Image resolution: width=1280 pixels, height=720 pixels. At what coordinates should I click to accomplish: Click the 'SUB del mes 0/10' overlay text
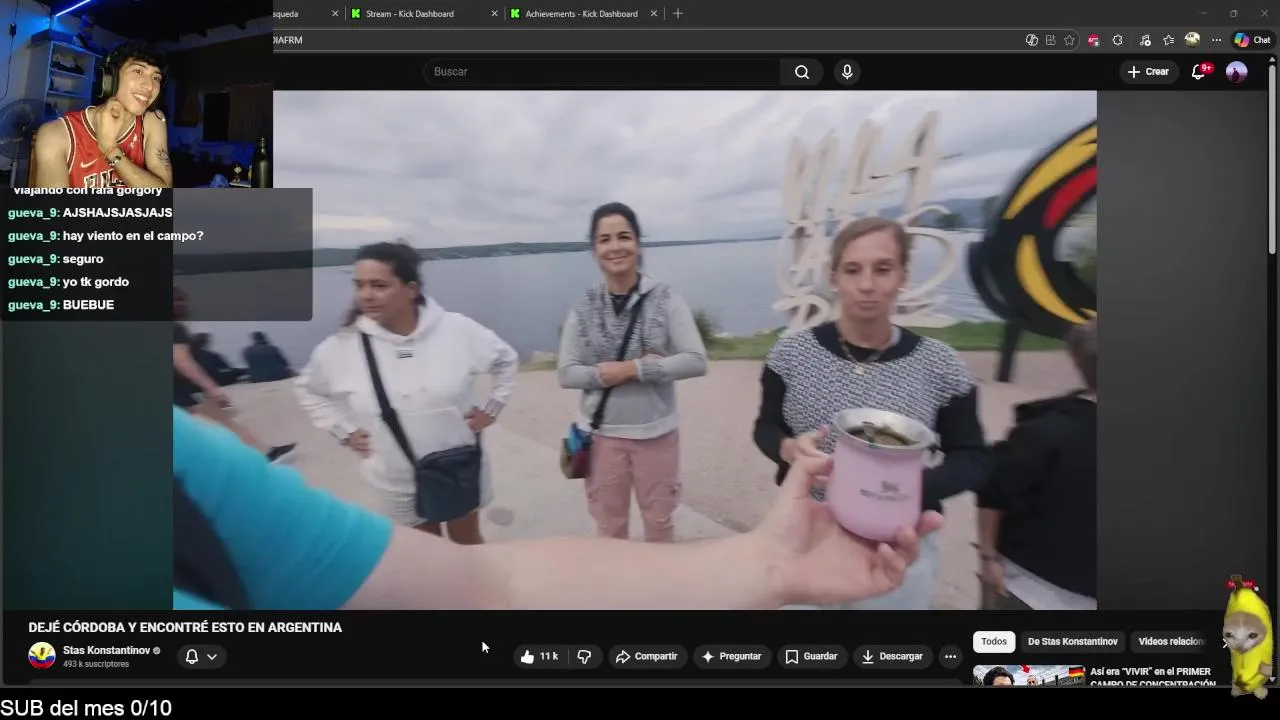click(86, 708)
